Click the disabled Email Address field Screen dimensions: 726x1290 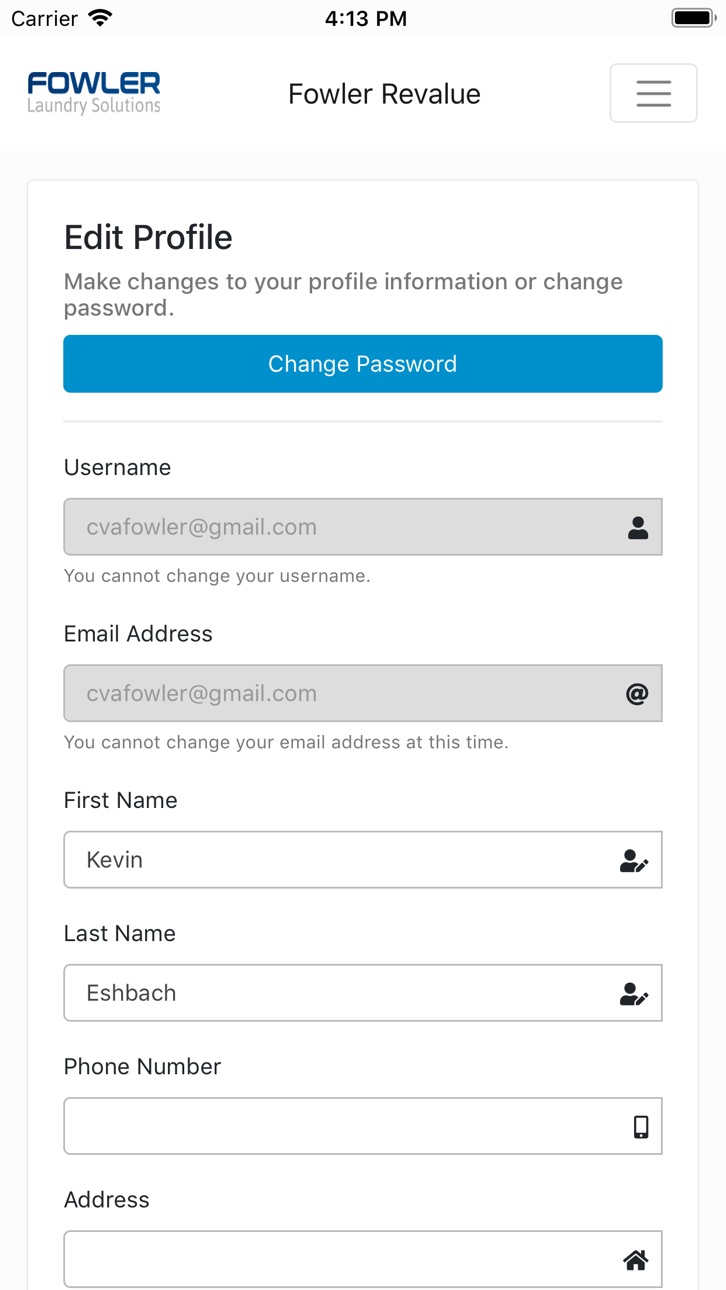pos(363,693)
